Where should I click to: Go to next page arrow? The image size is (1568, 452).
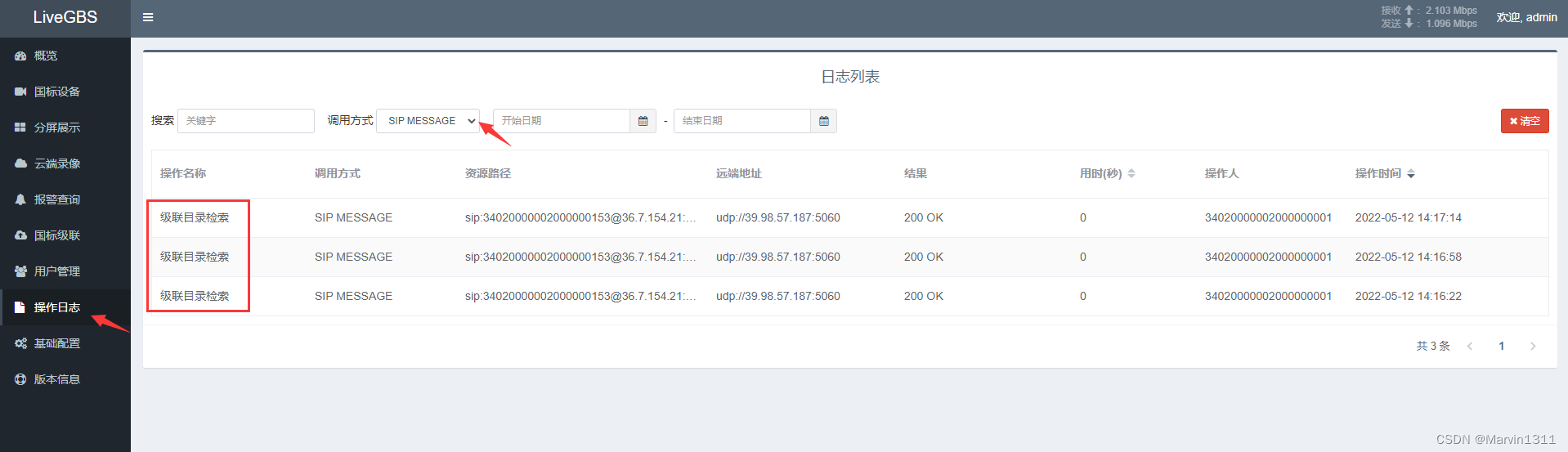click(x=1533, y=346)
